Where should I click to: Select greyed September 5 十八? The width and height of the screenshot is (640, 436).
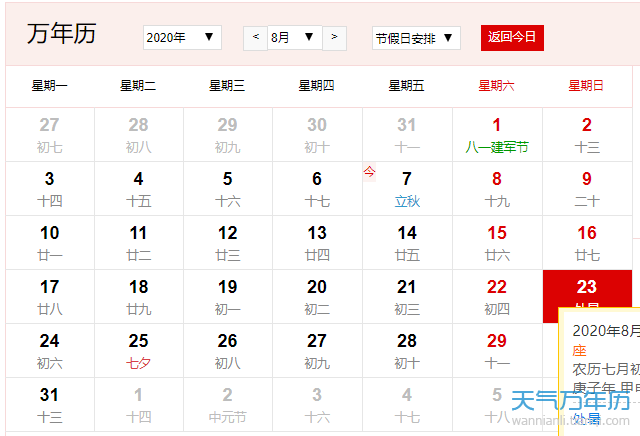click(497, 405)
